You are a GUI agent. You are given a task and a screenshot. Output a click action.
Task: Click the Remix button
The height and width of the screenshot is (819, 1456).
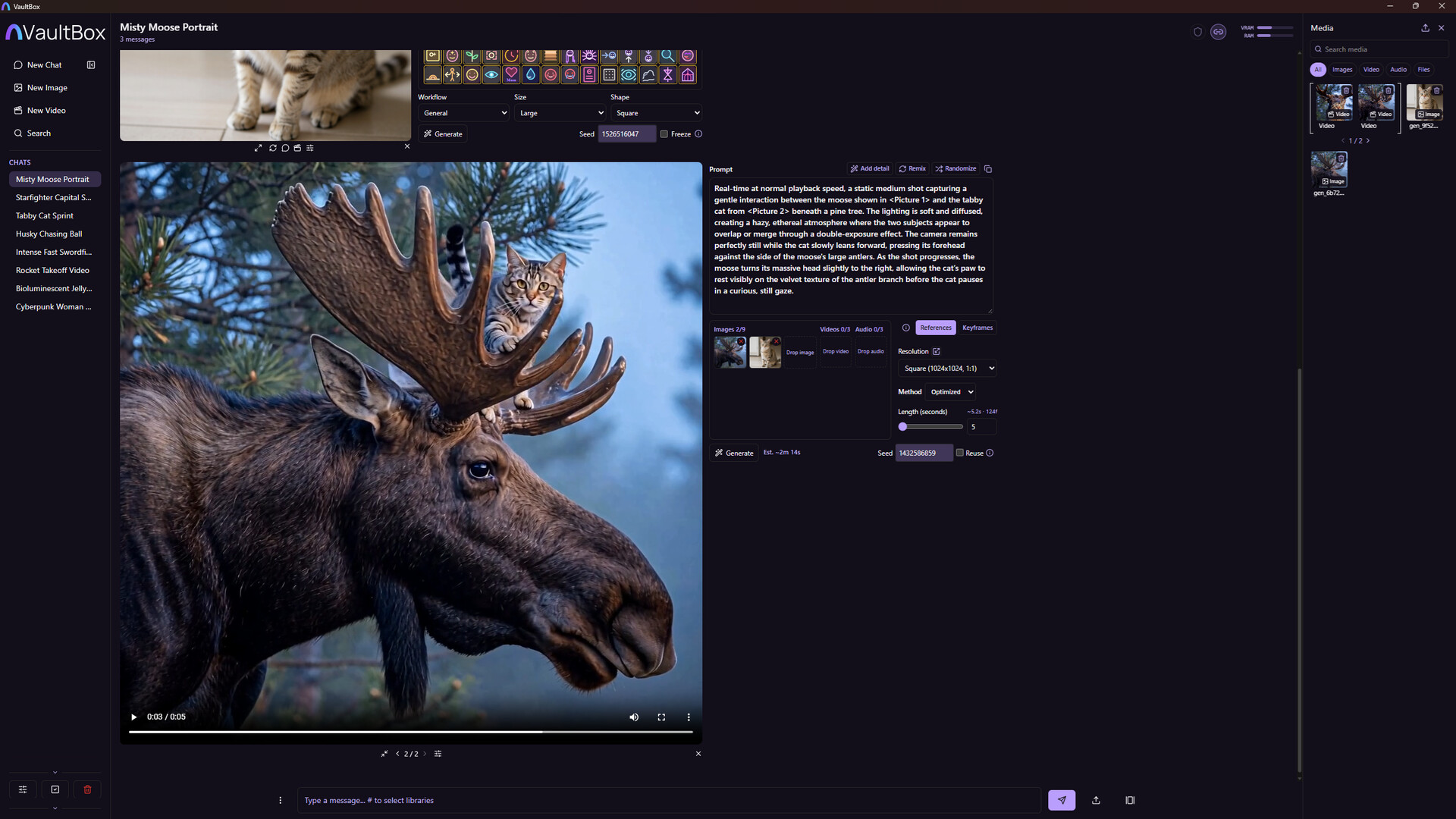912,169
